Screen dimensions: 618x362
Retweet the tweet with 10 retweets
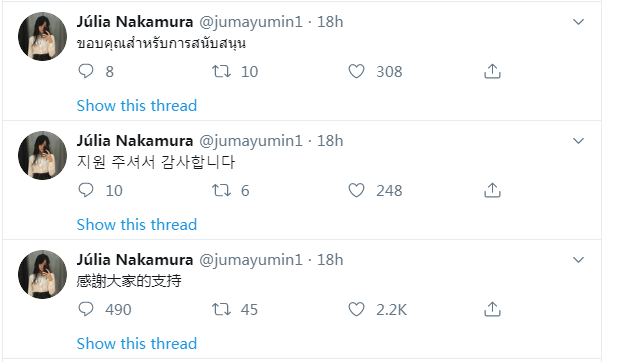(x=221, y=71)
